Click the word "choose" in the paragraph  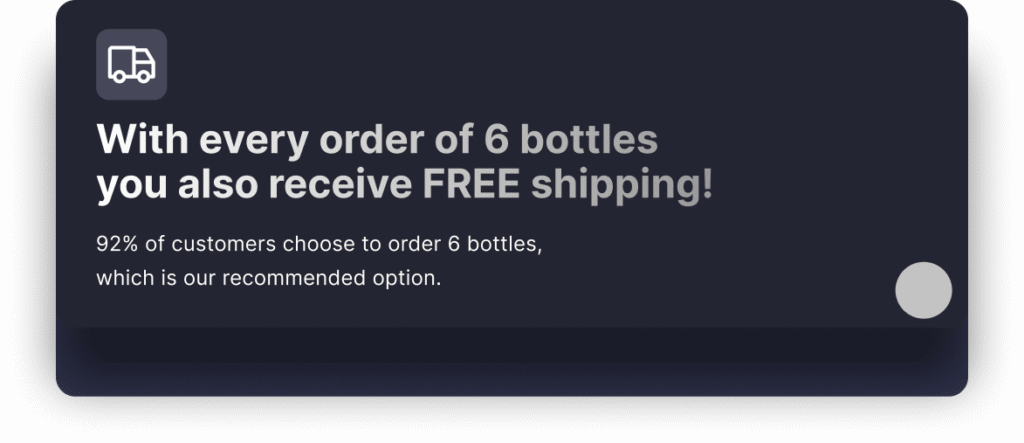click(x=313, y=244)
